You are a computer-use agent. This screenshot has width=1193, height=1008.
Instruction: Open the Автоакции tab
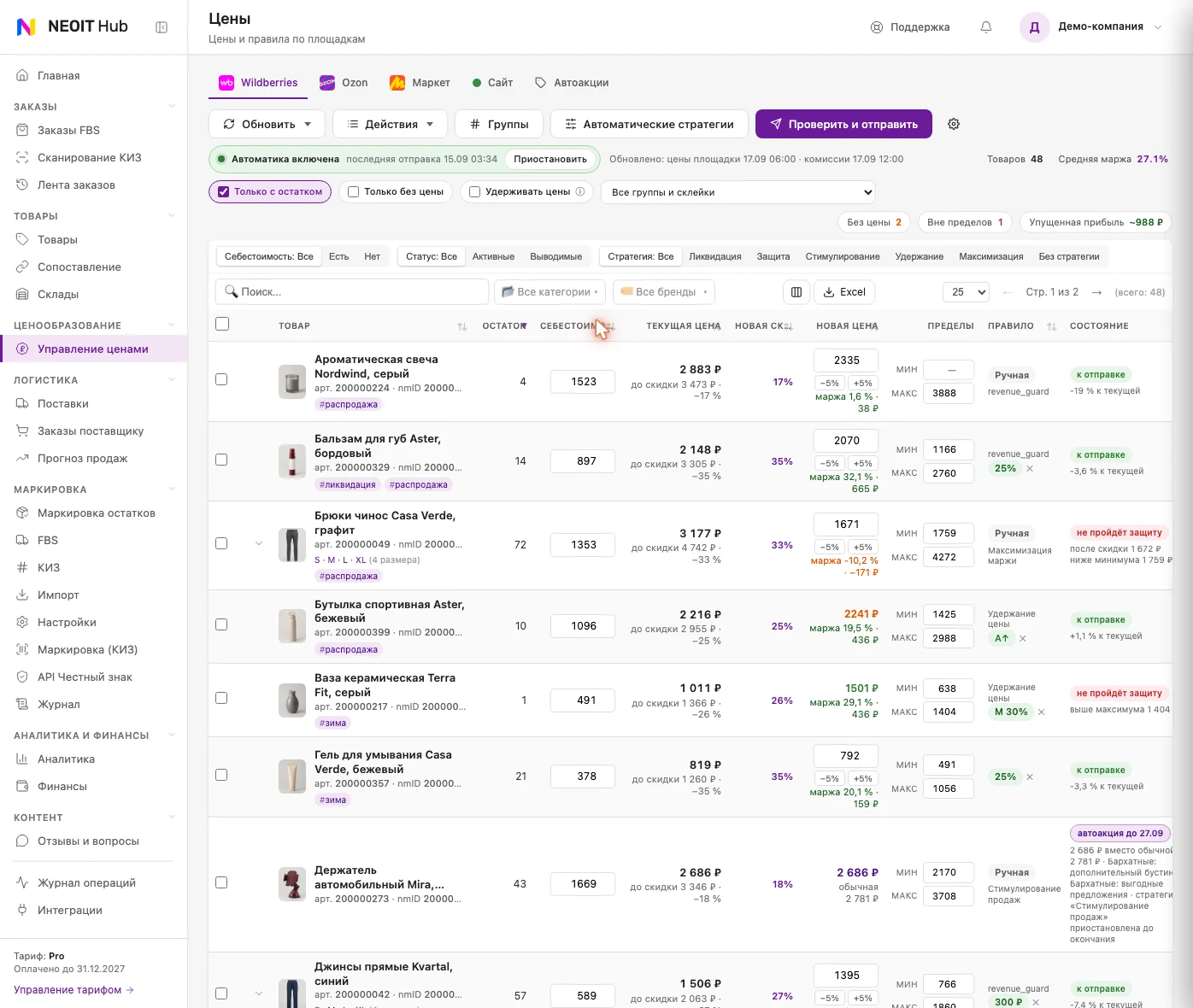[x=572, y=83]
